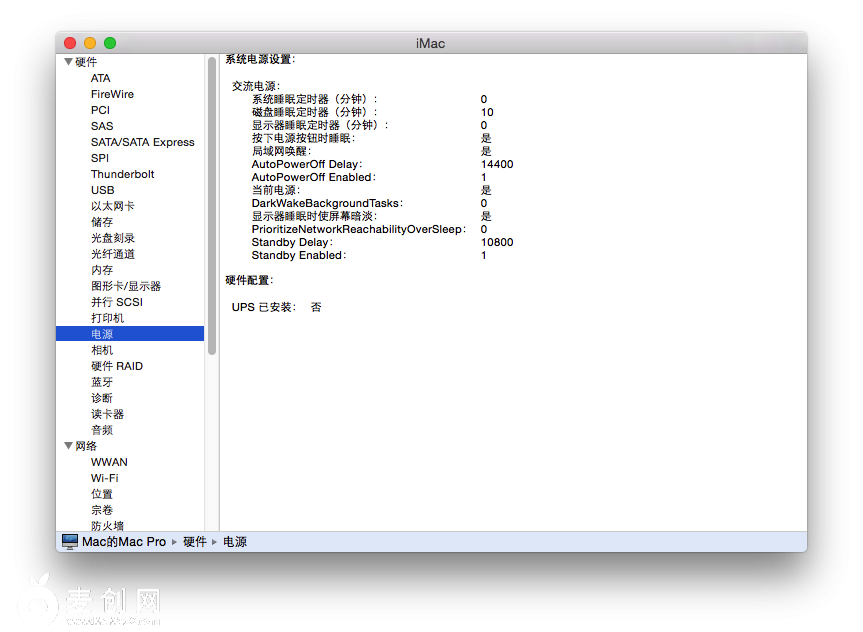Image resolution: width=863 pixels, height=632 pixels.
Task: Select USB in the sidebar
Action: point(102,190)
